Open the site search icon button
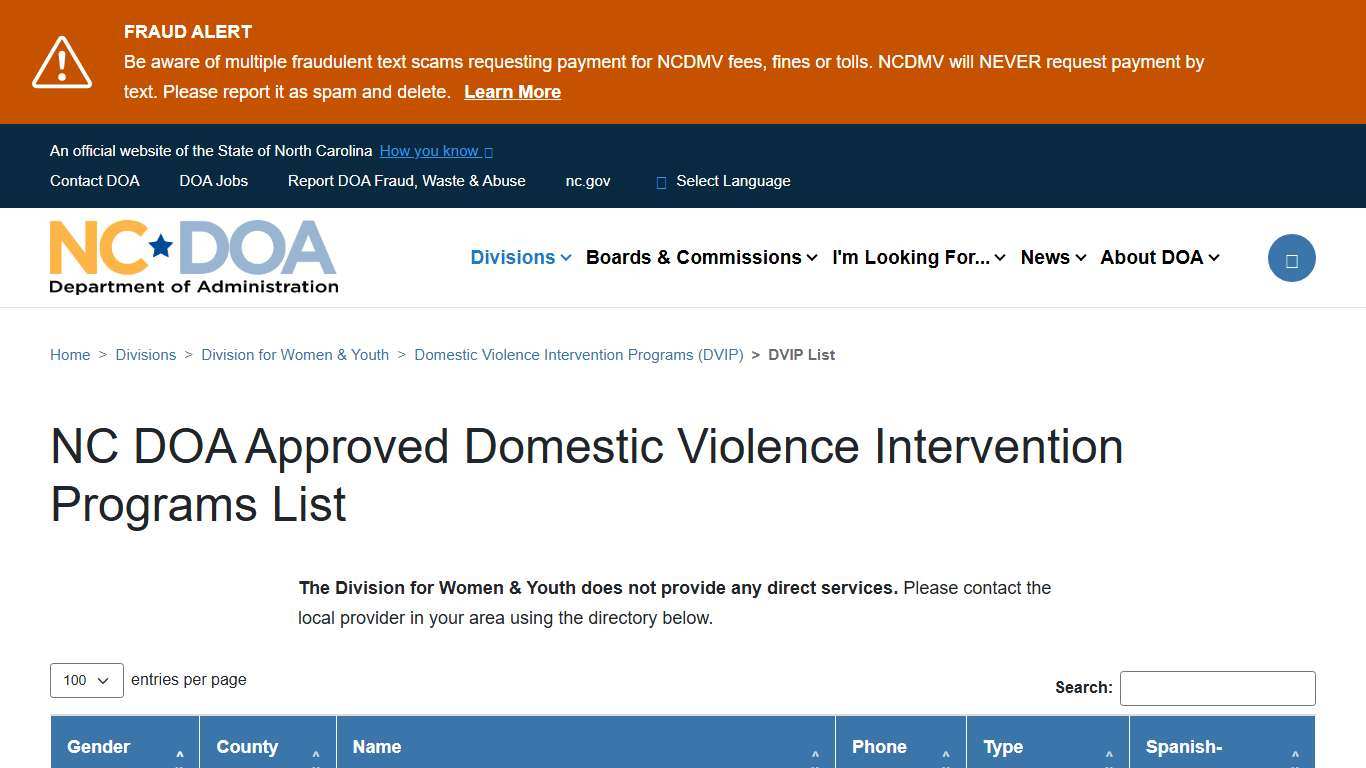This screenshot has height=768, width=1366. 1291,257
